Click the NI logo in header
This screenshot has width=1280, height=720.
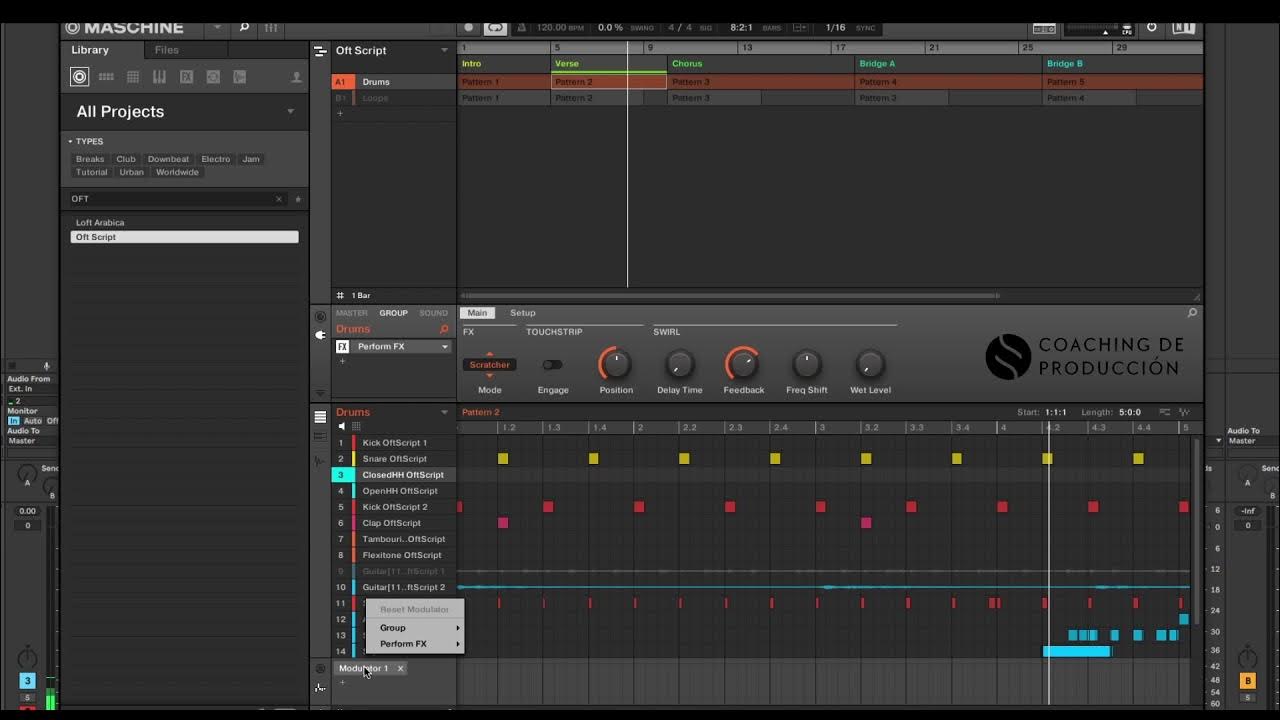tap(1183, 28)
